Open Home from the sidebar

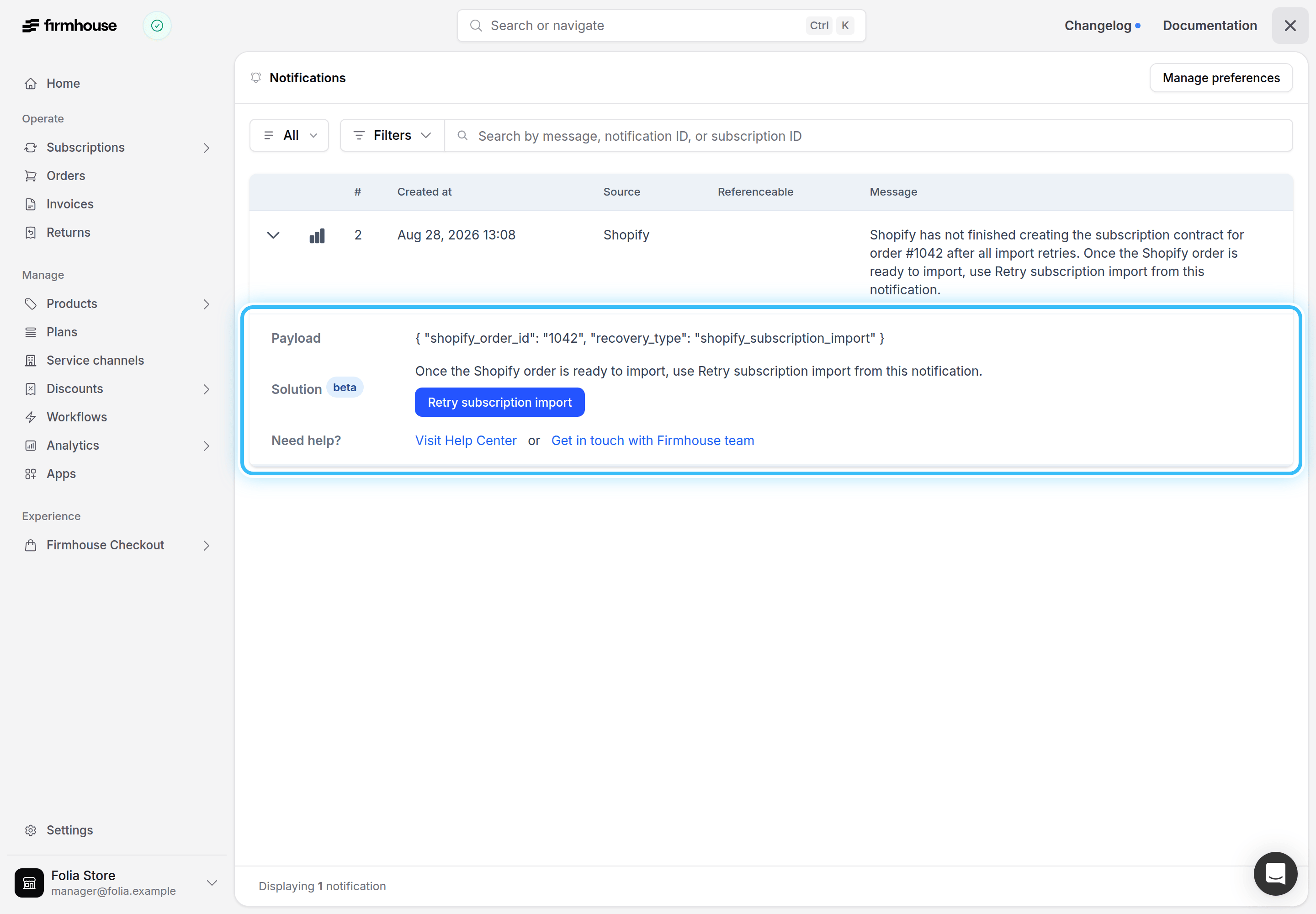click(64, 84)
